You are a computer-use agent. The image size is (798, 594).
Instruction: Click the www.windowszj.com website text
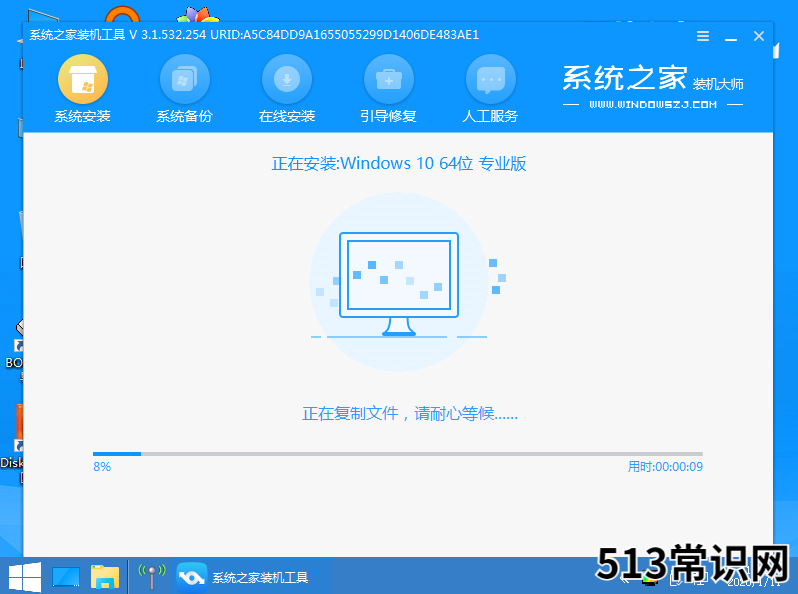click(653, 105)
